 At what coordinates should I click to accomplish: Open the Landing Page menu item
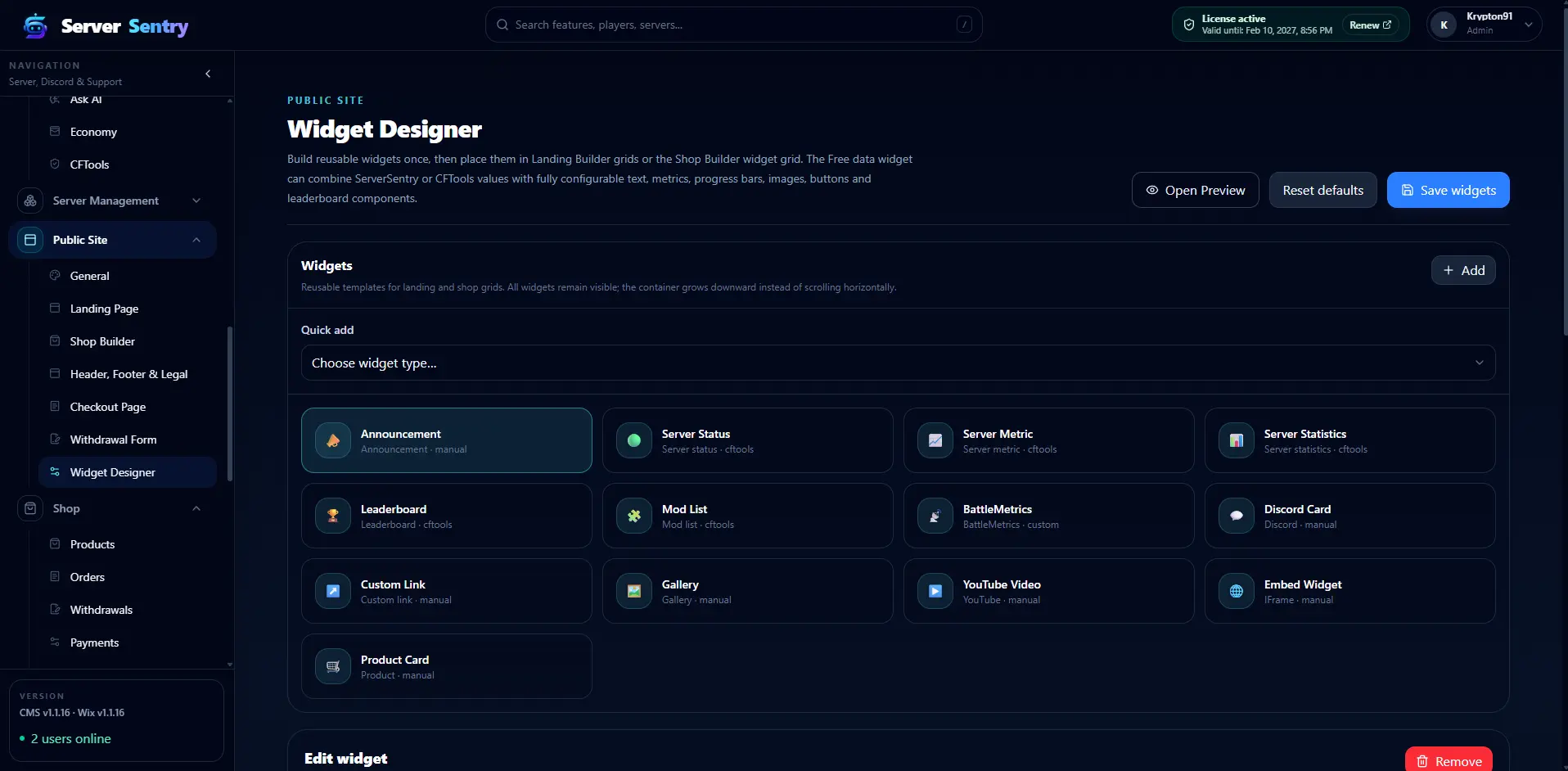click(x=128, y=309)
